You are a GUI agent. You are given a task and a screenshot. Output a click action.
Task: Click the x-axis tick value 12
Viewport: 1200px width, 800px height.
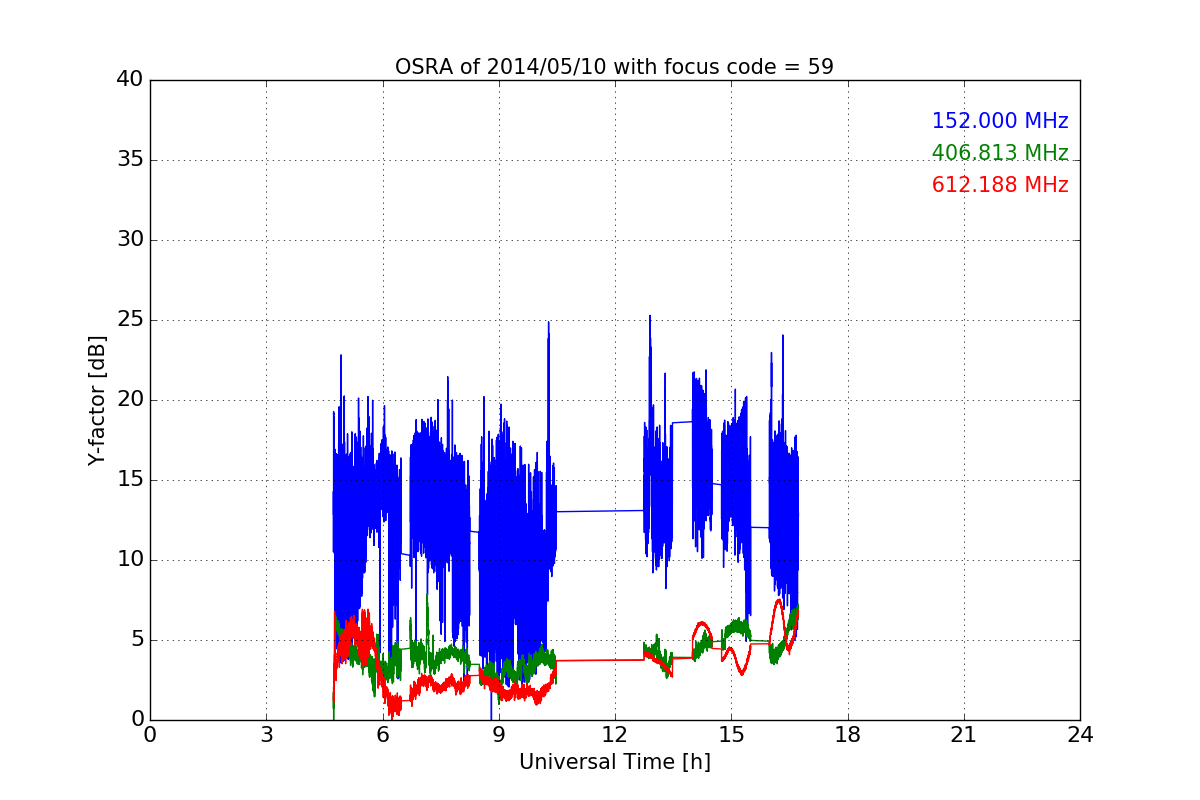615,735
